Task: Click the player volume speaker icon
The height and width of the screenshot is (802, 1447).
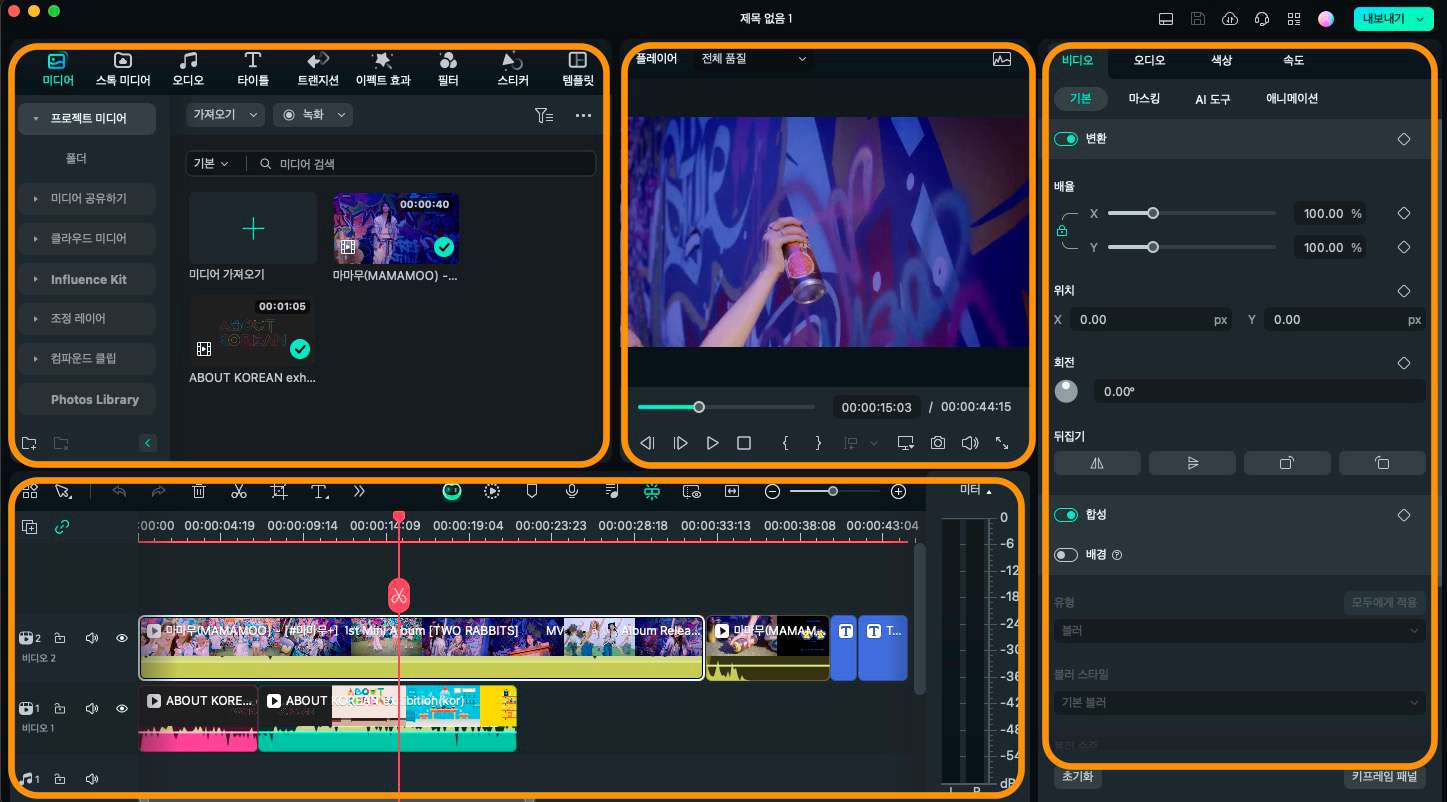Action: tap(969, 442)
